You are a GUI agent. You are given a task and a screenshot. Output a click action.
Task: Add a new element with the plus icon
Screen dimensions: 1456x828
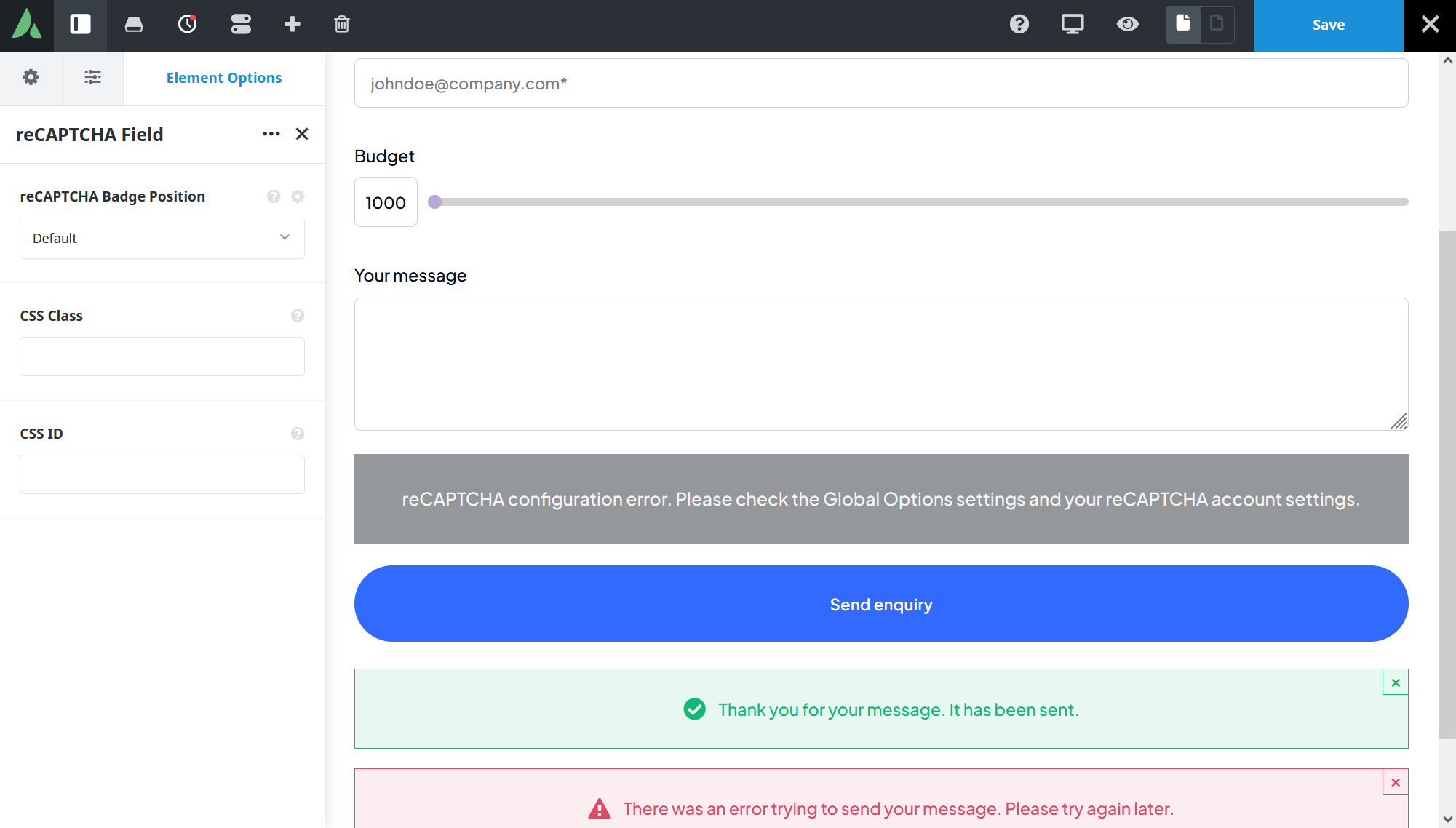292,24
